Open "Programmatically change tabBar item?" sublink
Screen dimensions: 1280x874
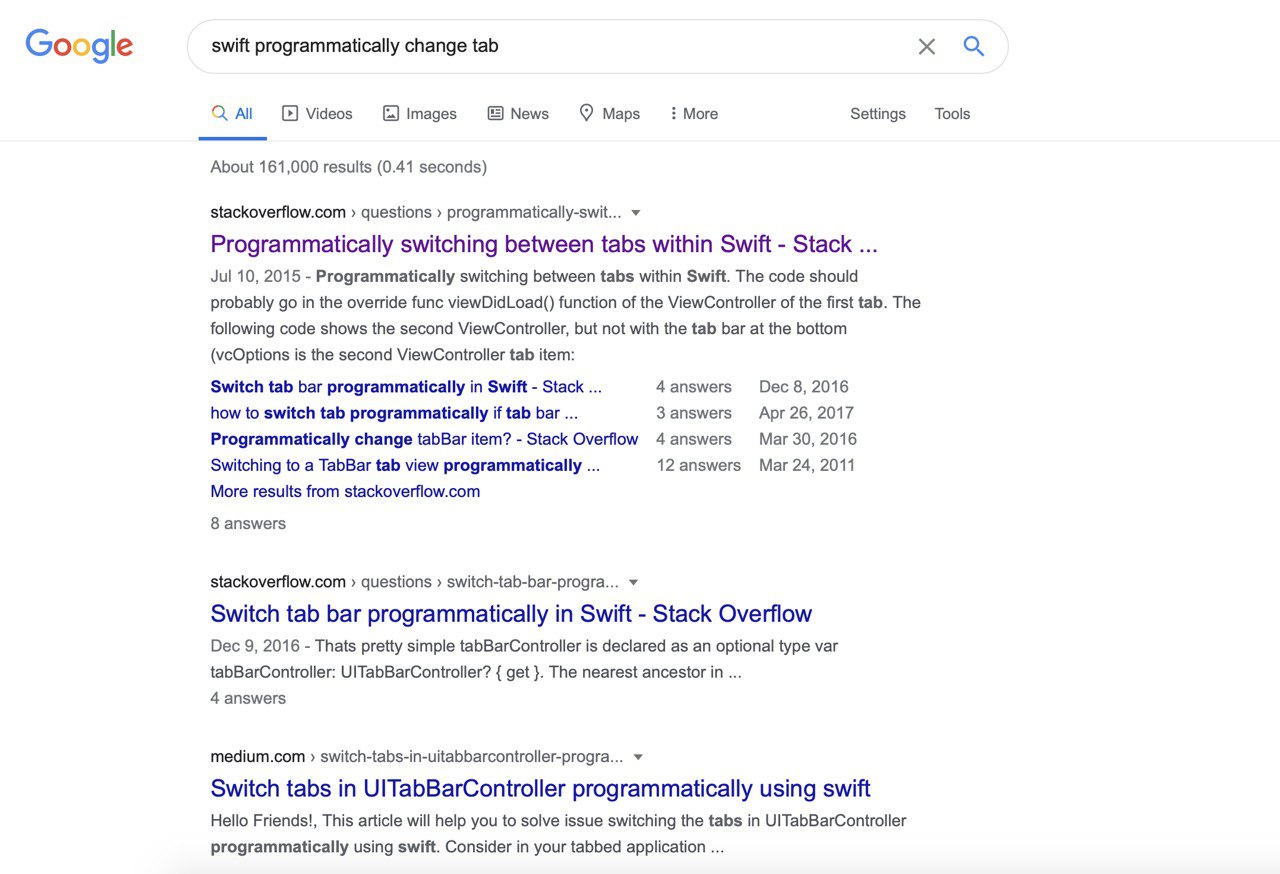(424, 439)
